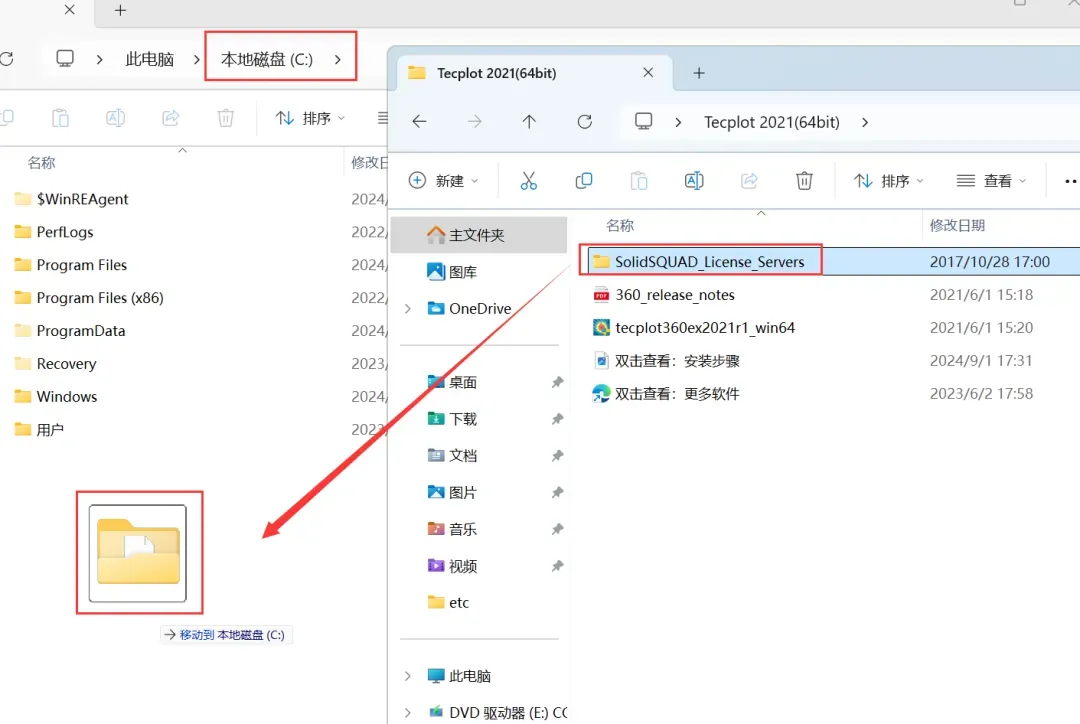1080x724 pixels.
Task: Click 本地磁盘 (C:) breadcrumb segment
Action: coord(267,60)
